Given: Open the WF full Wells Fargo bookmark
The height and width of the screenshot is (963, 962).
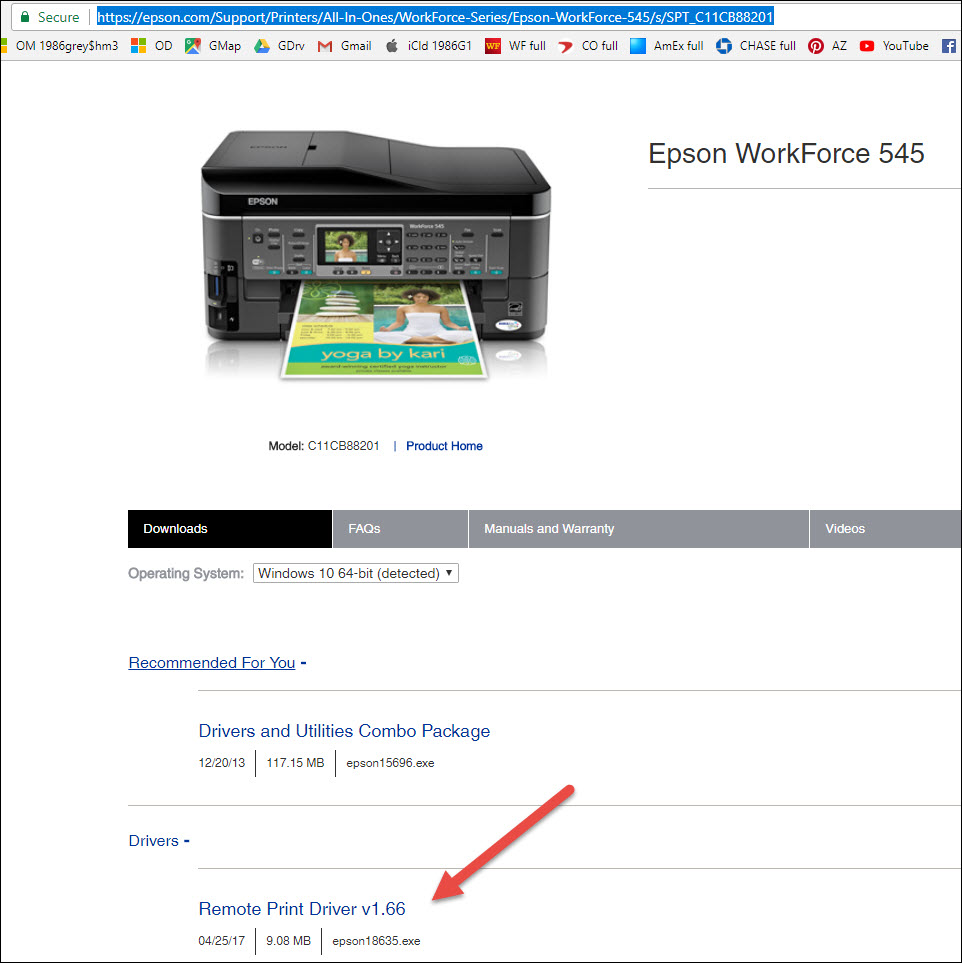Looking at the screenshot, I should pyautogui.click(x=515, y=45).
